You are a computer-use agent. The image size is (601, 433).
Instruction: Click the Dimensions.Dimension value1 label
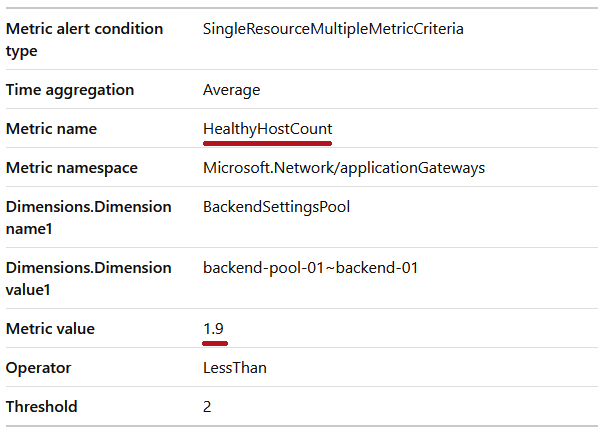point(89,279)
